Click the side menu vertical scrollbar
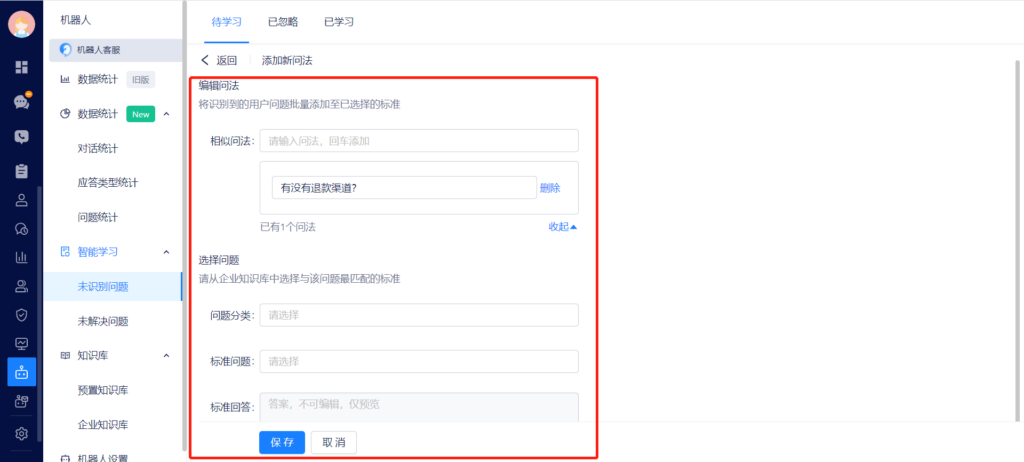The image size is (1024, 462). click(185, 225)
